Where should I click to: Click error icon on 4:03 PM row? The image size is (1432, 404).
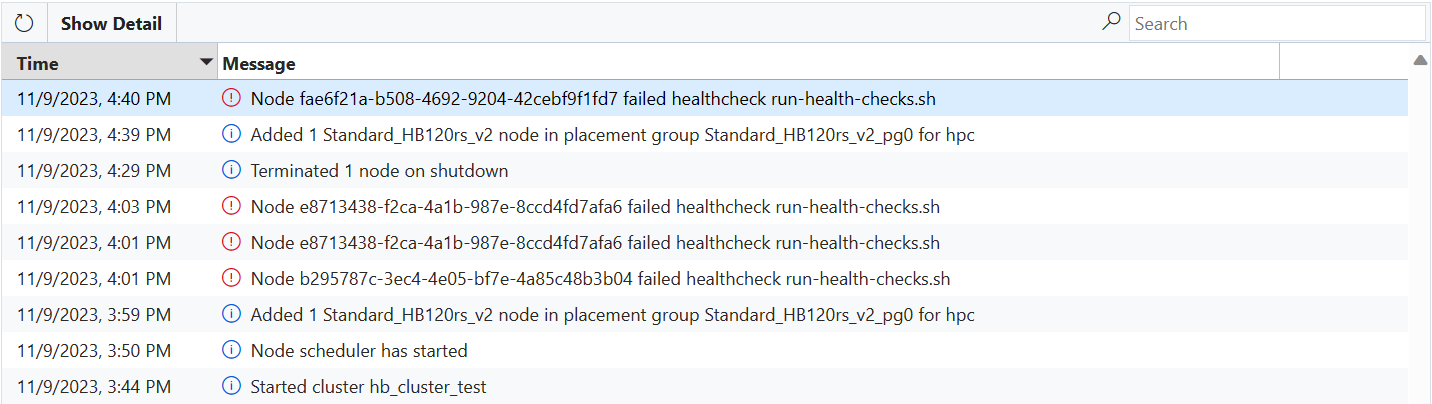point(232,207)
